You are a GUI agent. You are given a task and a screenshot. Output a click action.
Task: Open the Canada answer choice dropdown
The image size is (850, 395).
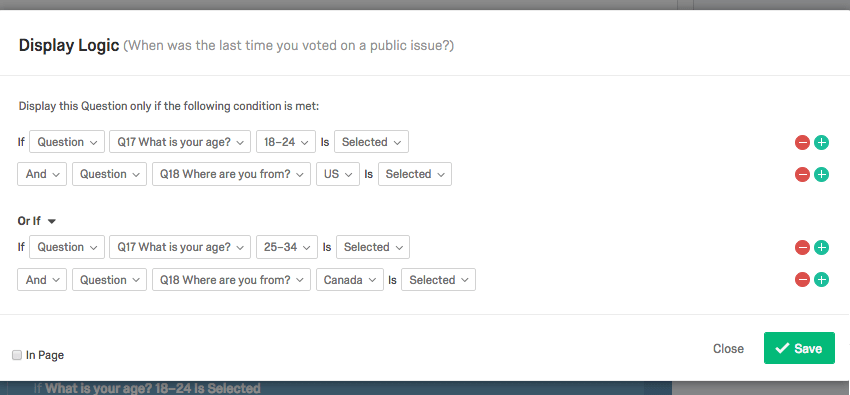350,280
